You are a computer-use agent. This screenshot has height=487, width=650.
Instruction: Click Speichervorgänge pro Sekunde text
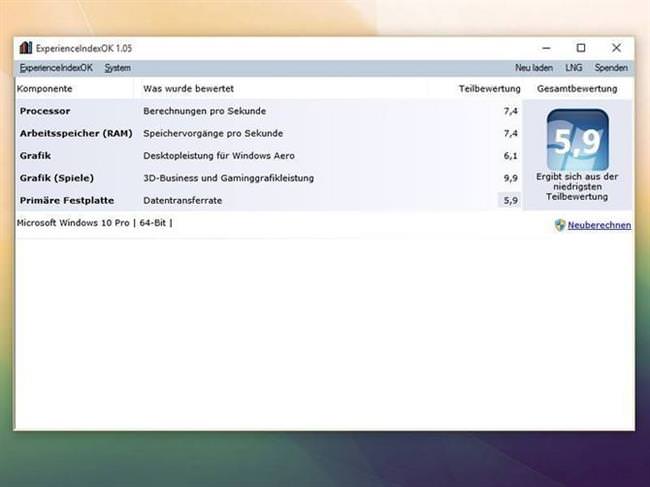point(213,133)
